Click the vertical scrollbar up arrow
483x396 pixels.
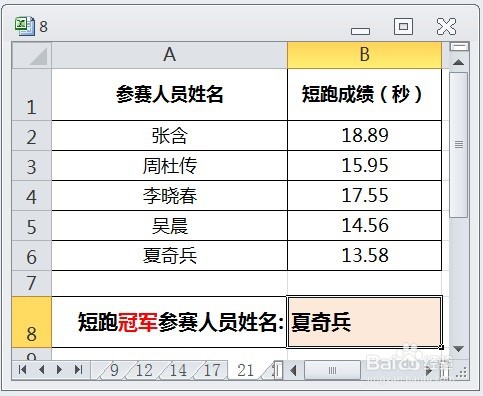459,62
